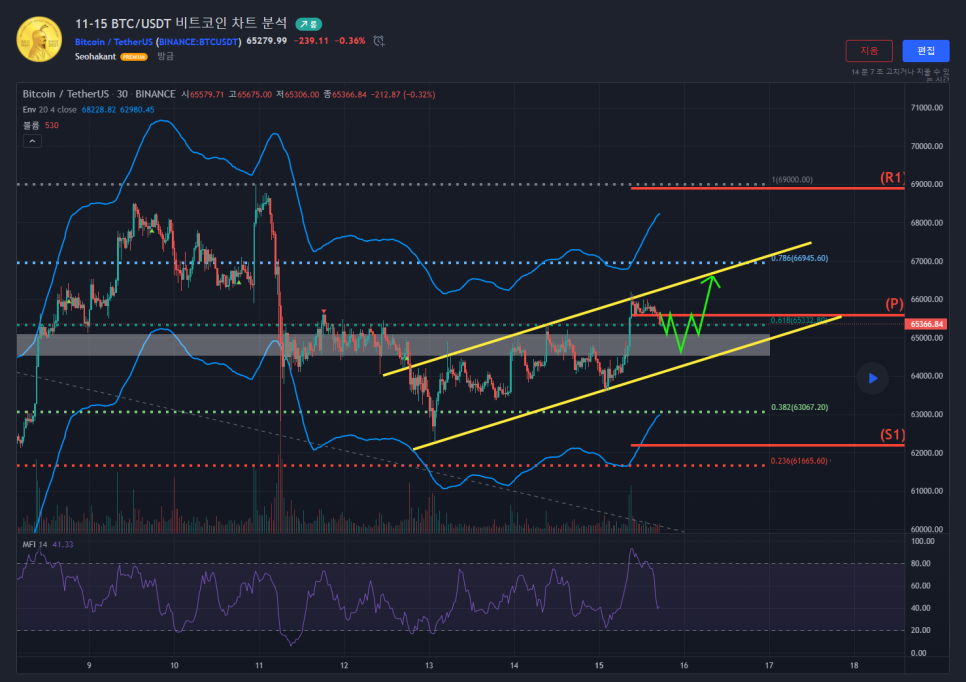Click the alarm clock alert icon
The height and width of the screenshot is (682, 966).
pos(379,41)
